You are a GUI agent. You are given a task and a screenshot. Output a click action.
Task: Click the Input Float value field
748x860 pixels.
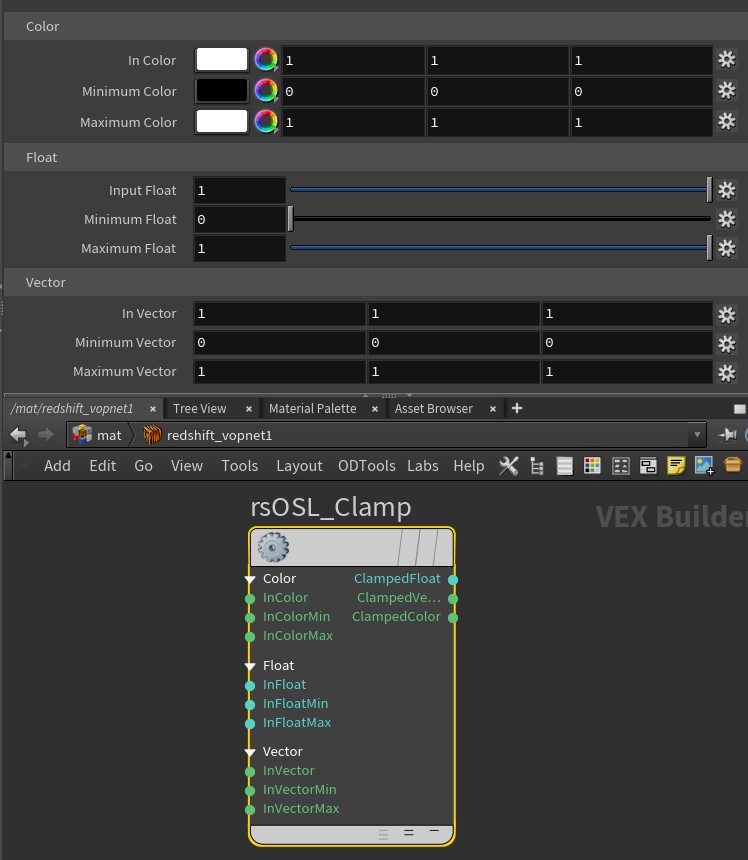[240, 190]
